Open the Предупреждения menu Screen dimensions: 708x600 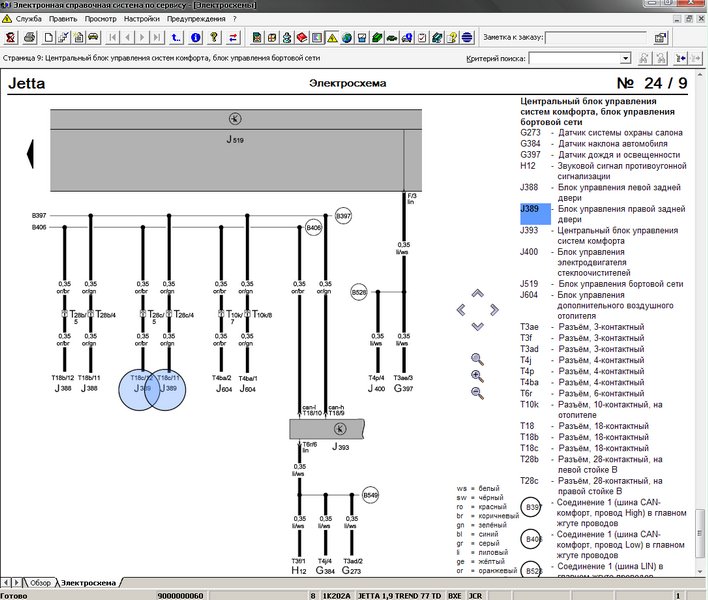pos(196,19)
